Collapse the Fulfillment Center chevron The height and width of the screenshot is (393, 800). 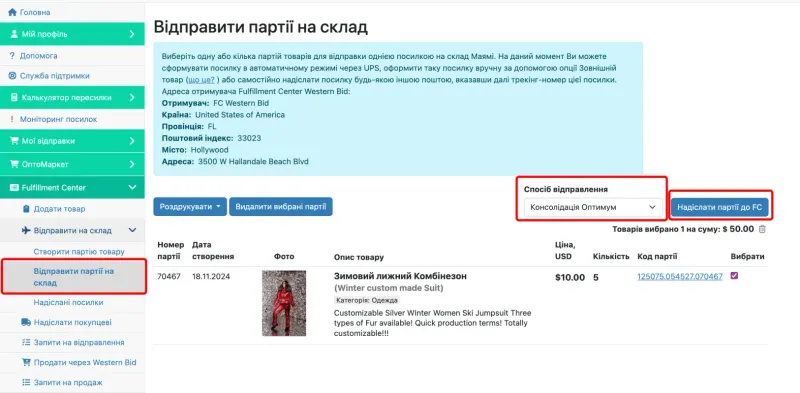[132, 188]
